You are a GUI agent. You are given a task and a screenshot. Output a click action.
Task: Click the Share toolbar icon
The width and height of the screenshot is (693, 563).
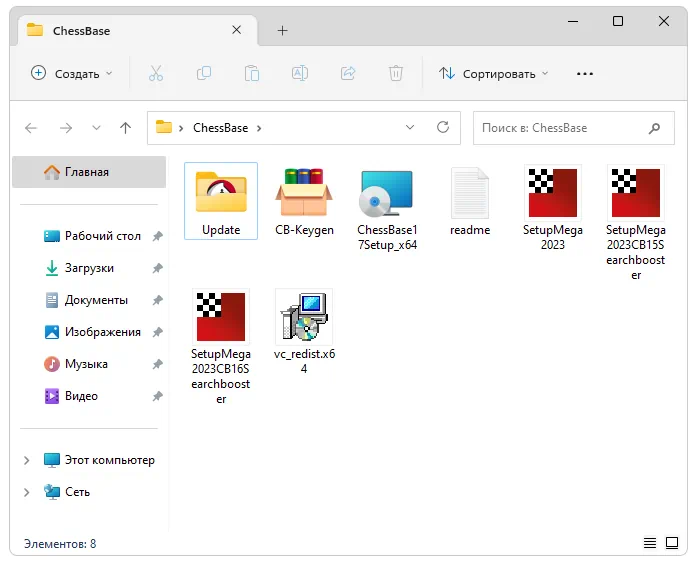(348, 73)
